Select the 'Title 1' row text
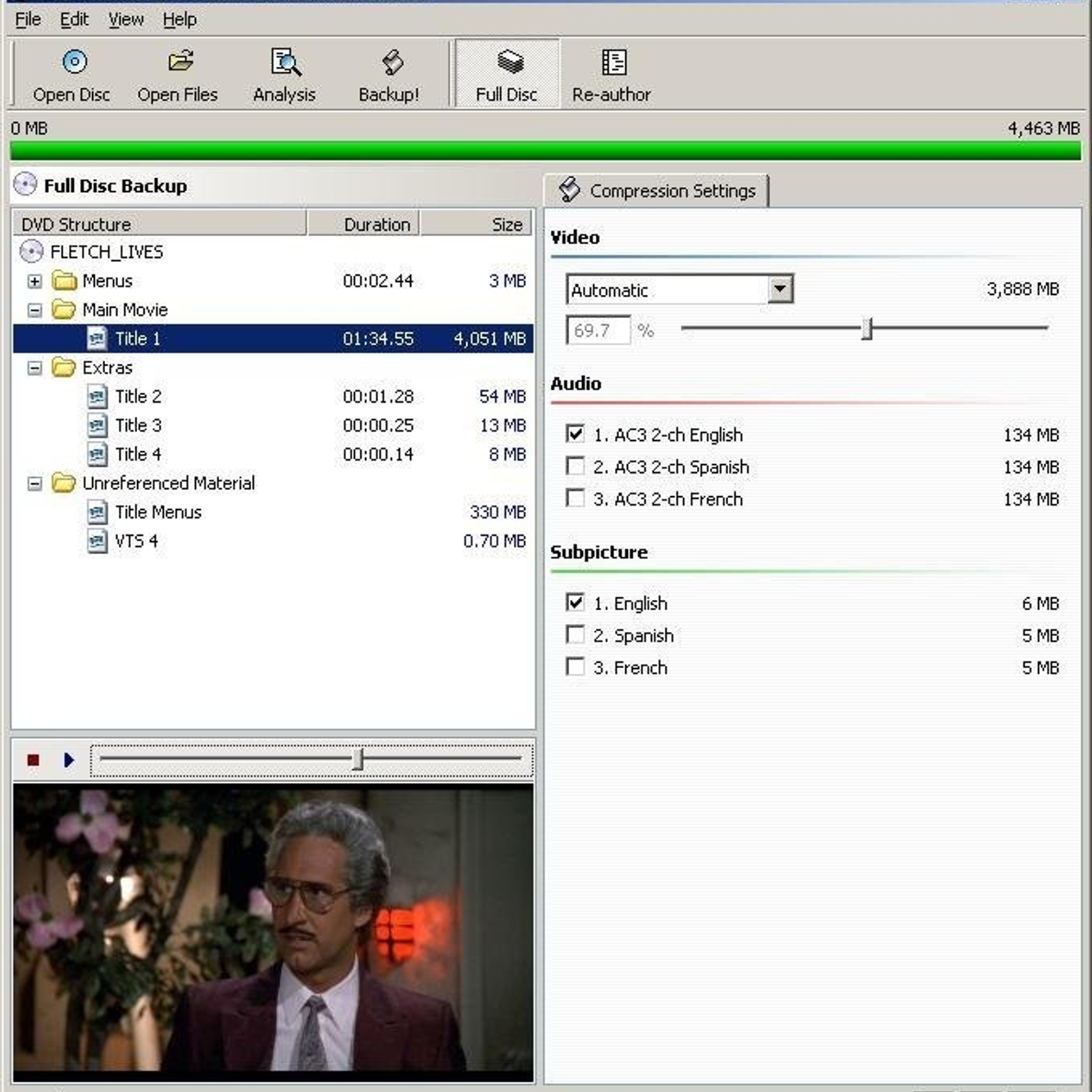 click(137, 339)
